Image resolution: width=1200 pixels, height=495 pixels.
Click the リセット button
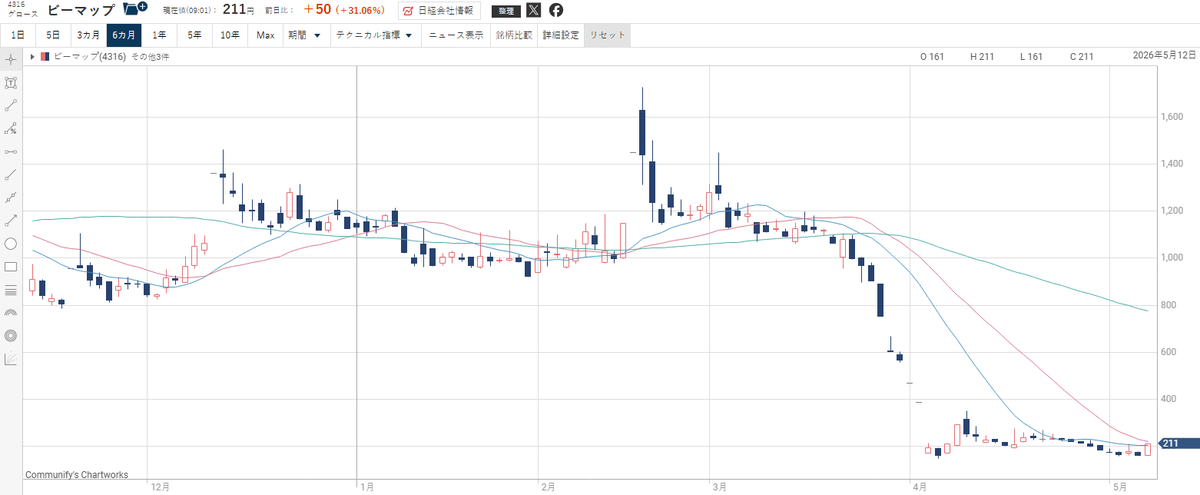tap(607, 35)
